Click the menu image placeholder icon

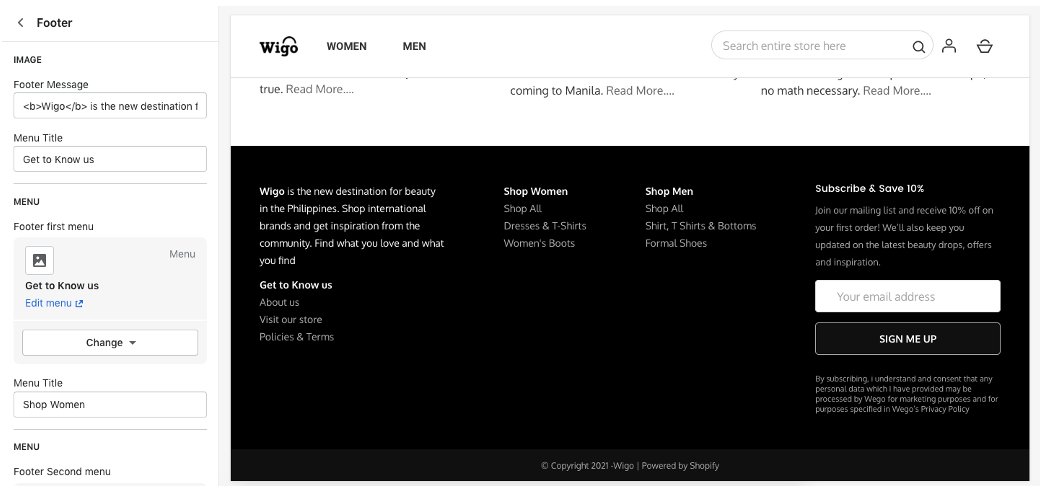point(39,260)
